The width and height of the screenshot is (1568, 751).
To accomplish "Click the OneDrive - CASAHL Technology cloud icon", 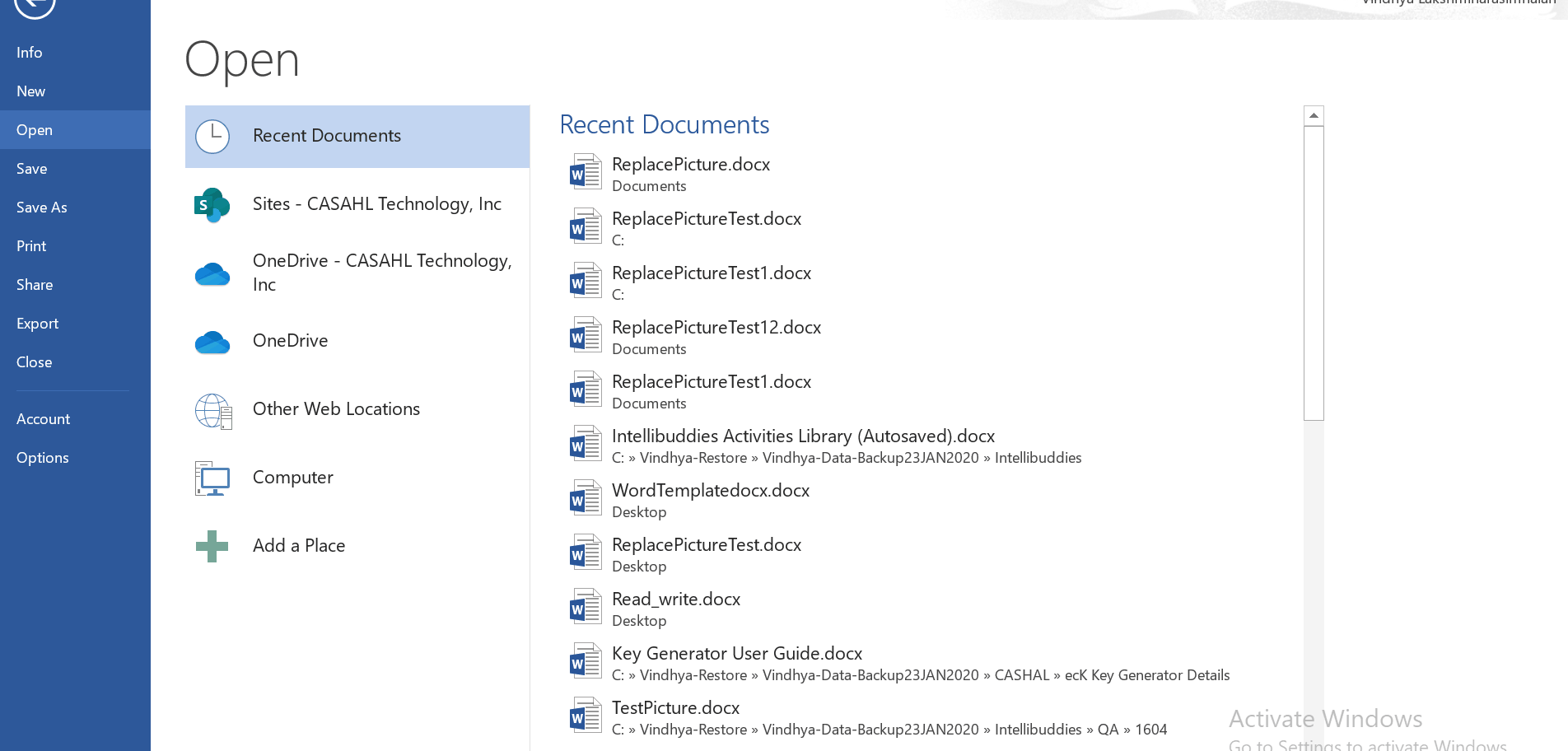I will 212,273.
